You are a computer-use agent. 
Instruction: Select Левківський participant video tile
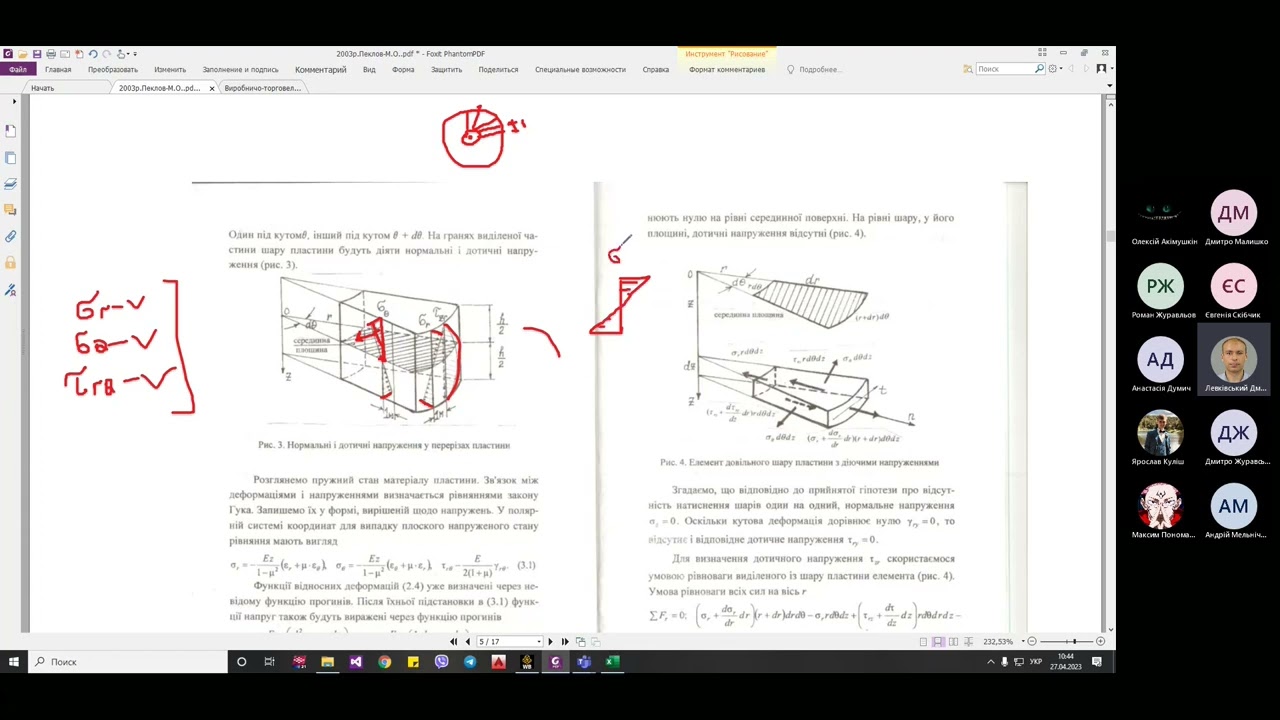(1234, 361)
